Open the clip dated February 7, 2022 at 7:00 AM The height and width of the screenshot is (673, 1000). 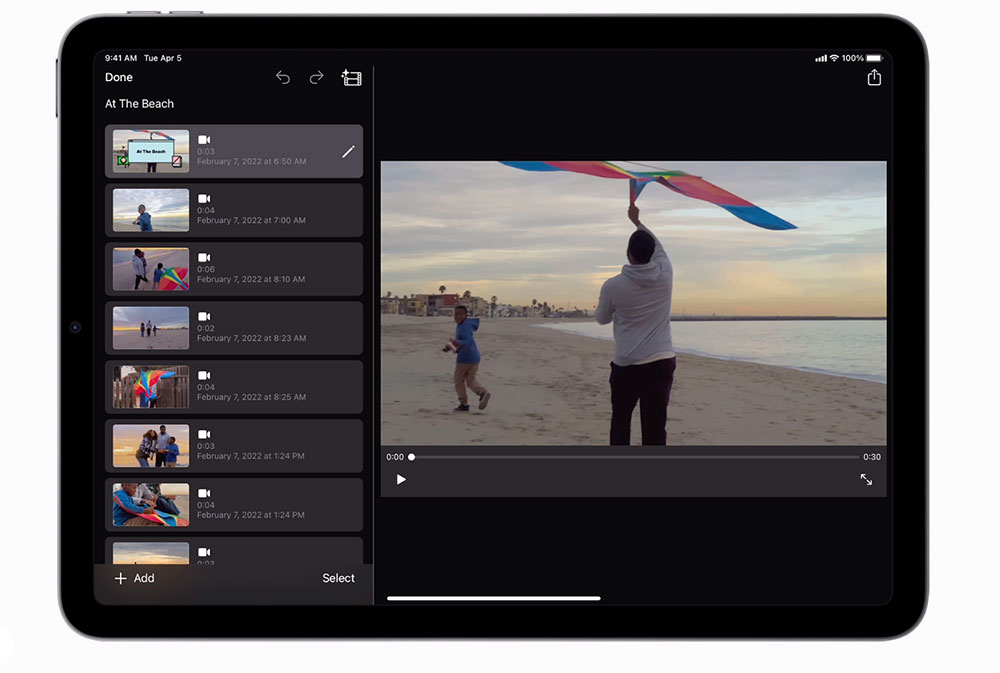pos(234,210)
